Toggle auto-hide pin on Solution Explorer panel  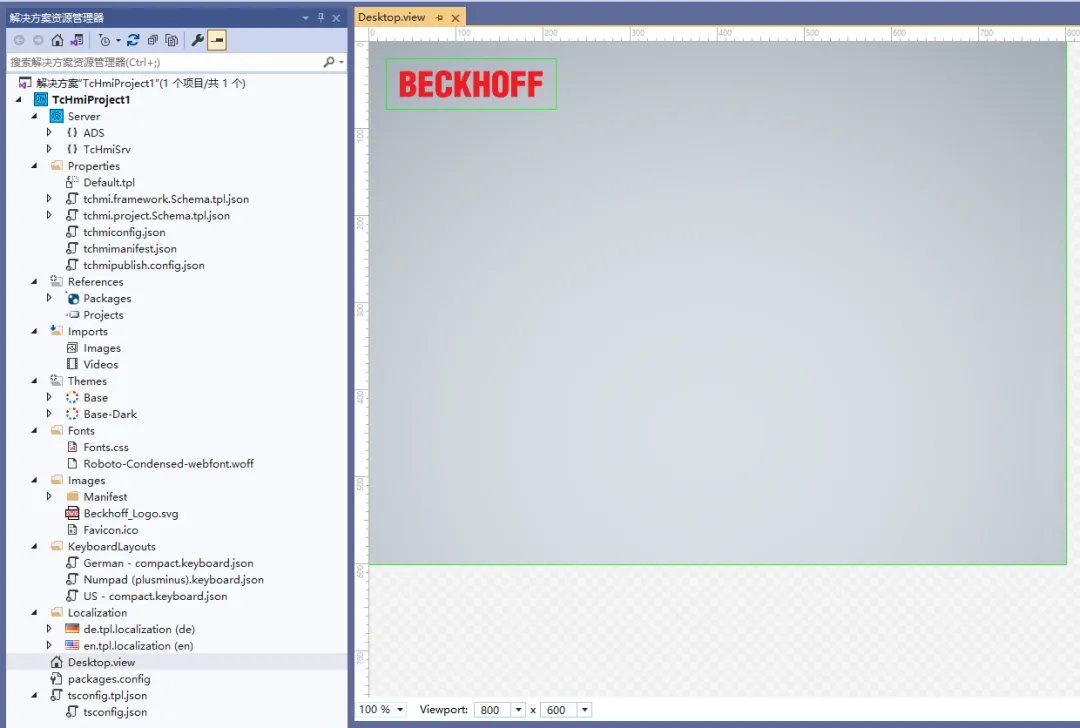tap(320, 18)
